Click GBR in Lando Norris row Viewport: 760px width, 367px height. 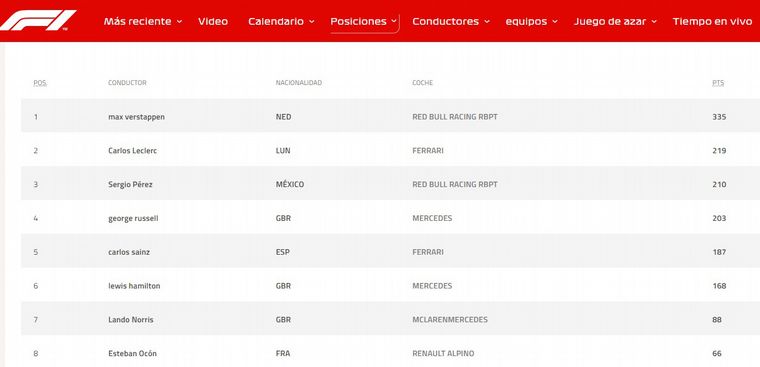pyautogui.click(x=283, y=320)
